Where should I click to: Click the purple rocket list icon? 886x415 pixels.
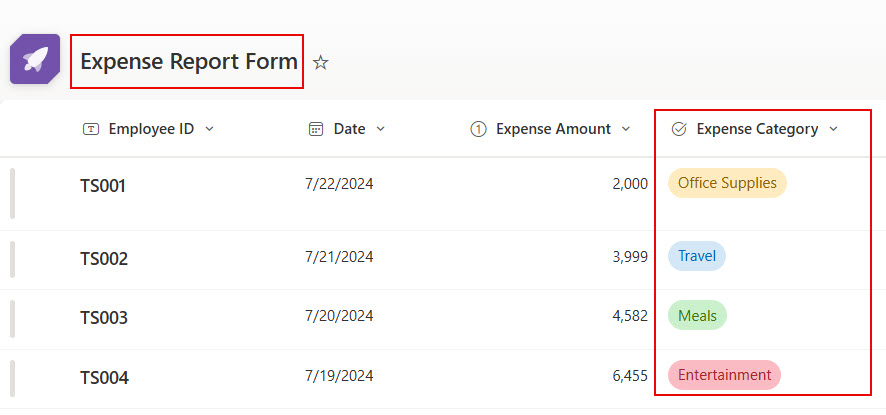click(35, 59)
